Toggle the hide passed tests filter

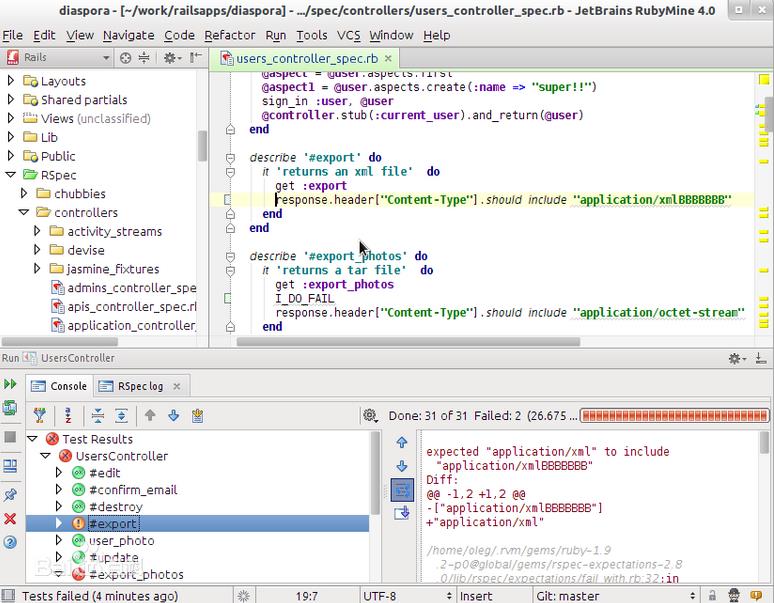pos(40,415)
